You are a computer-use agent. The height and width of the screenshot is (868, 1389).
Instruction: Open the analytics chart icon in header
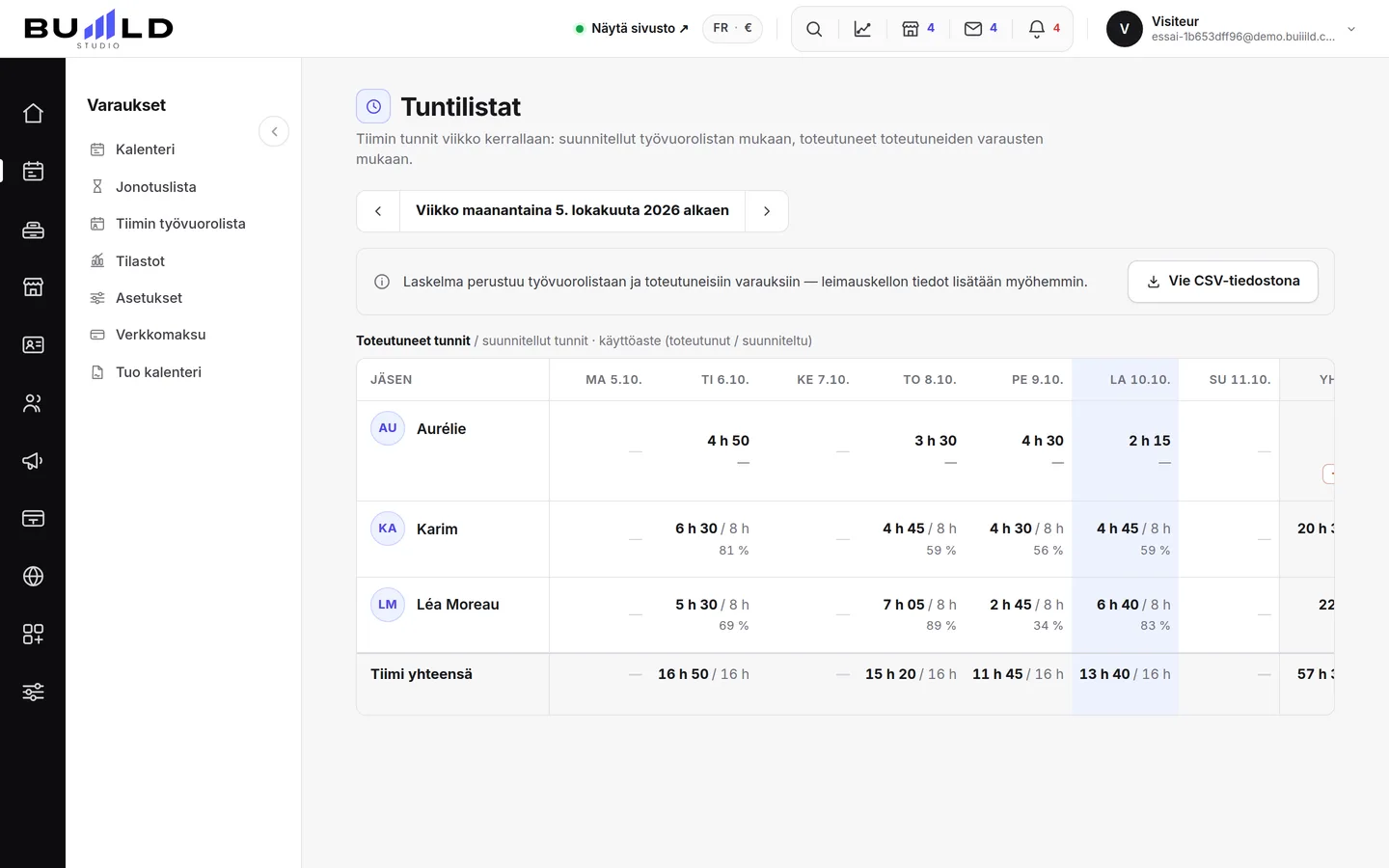[862, 29]
